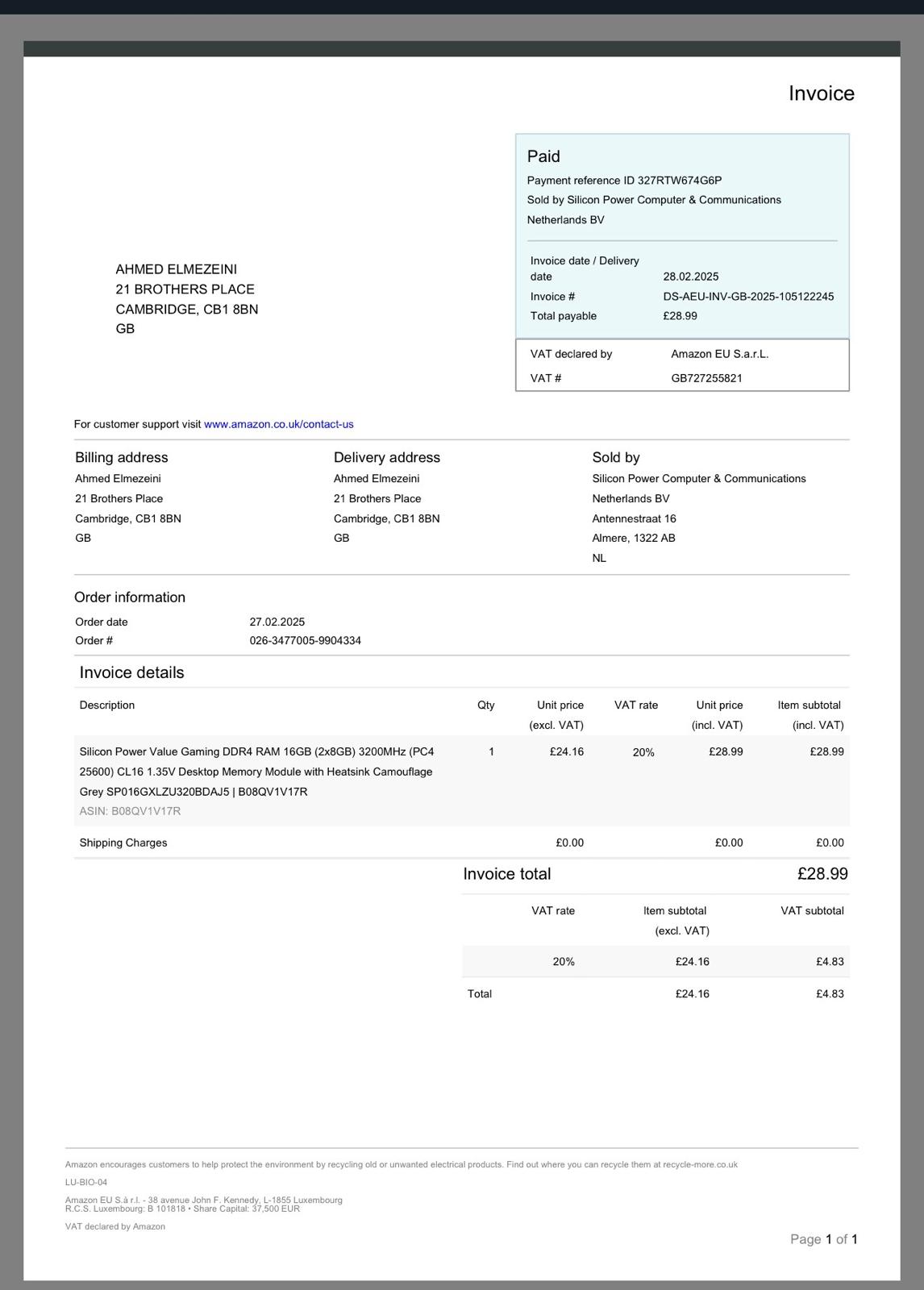Open the amazon.co.uk contact-us link
The width and height of the screenshot is (924, 1290).
(x=278, y=424)
